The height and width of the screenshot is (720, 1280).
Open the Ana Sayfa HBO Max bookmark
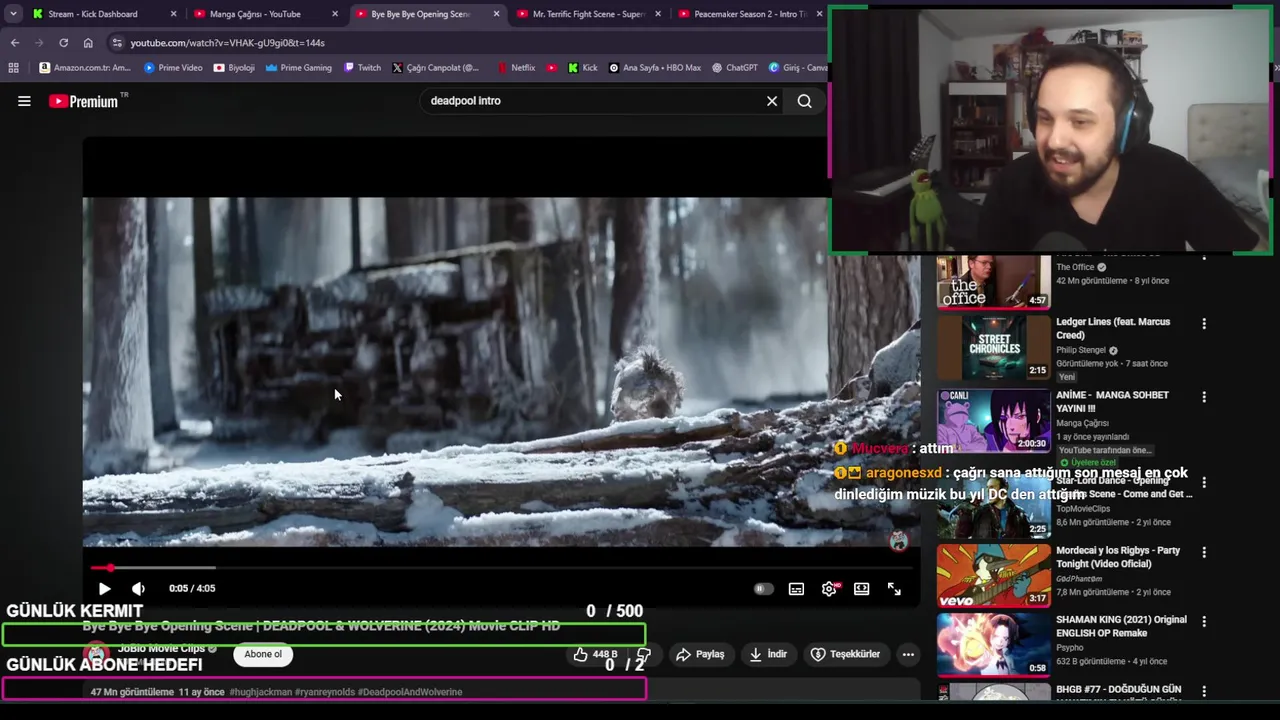(654, 68)
